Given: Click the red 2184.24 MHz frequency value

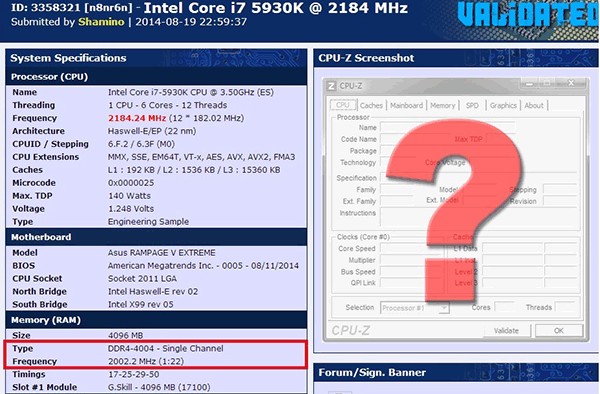Looking at the screenshot, I should pos(137,118).
